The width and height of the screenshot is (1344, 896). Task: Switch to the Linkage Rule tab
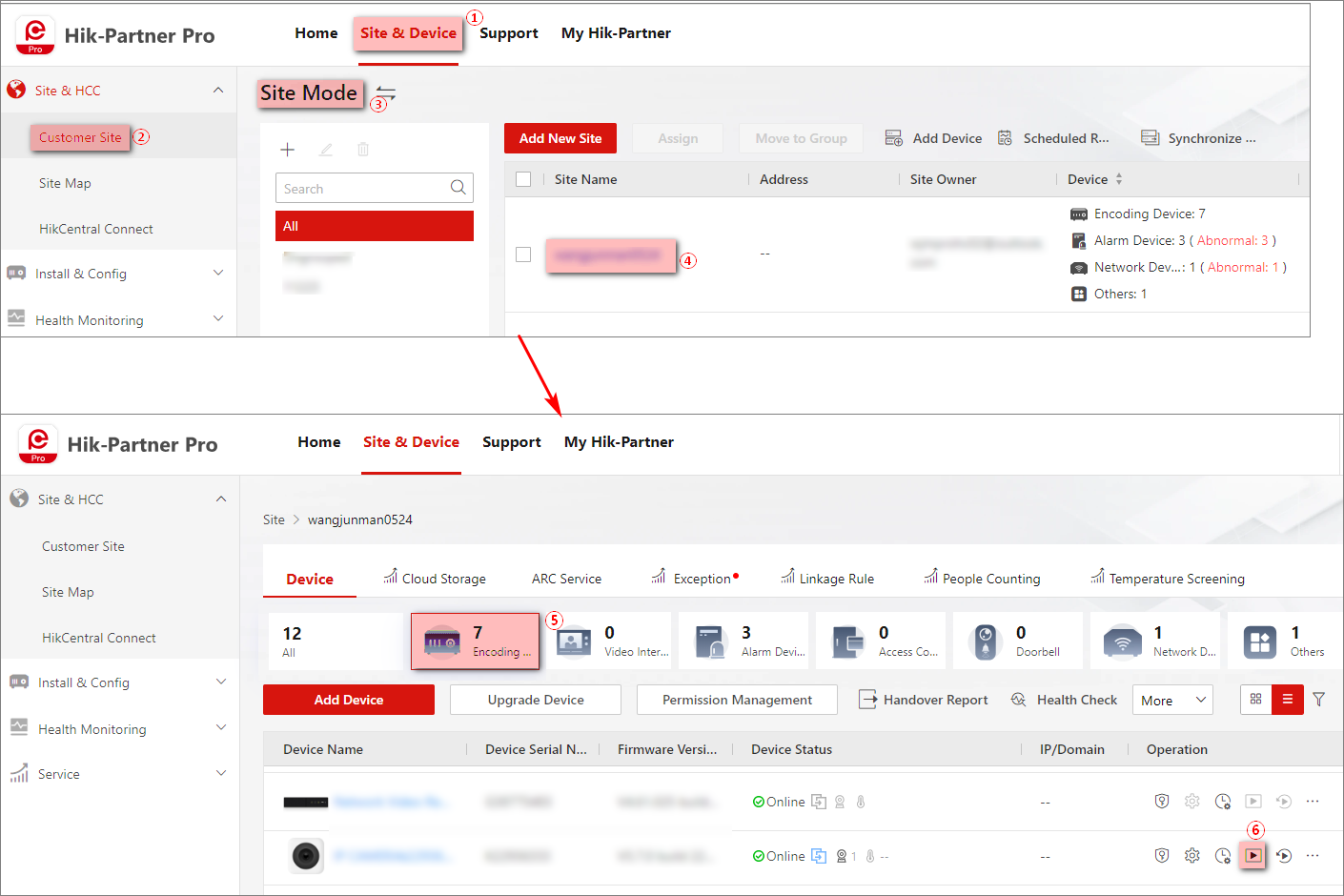827,579
